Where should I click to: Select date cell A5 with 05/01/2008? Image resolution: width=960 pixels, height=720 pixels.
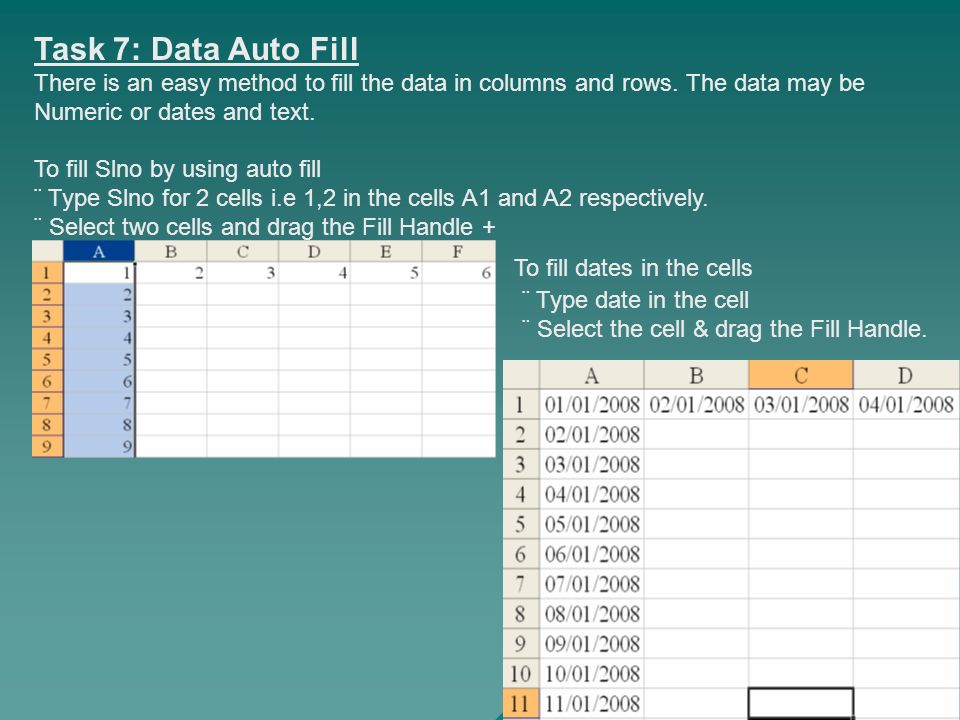click(x=591, y=524)
